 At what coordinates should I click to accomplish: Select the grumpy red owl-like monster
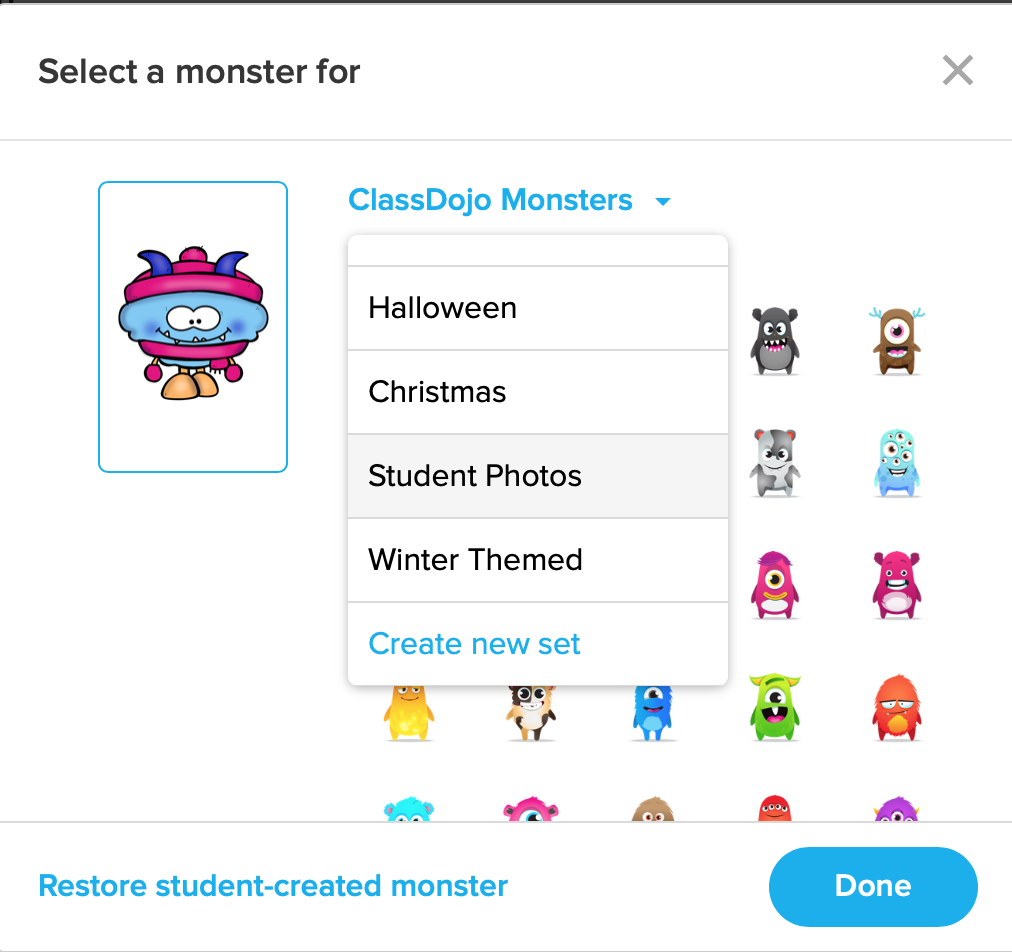[x=896, y=707]
